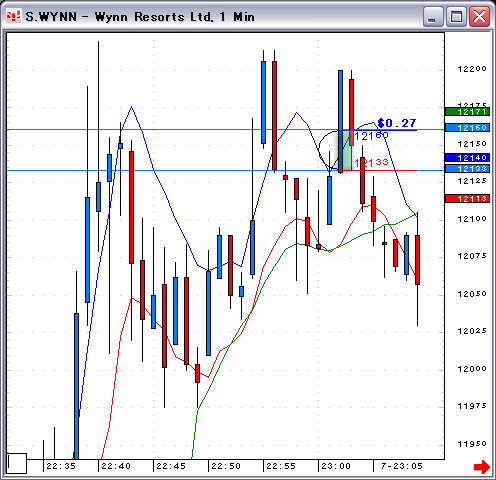
Task: Click the 12200 price axis label
Action: [x=472, y=69]
